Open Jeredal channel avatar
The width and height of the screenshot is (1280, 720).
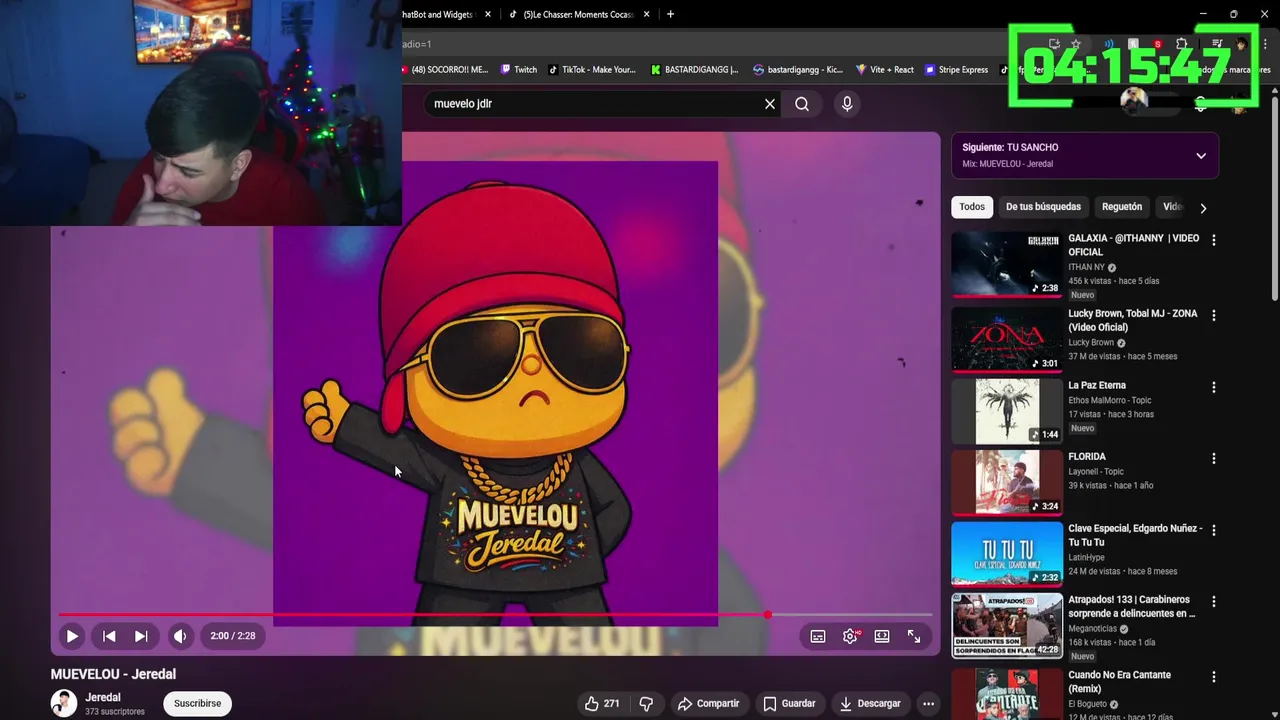(x=64, y=703)
